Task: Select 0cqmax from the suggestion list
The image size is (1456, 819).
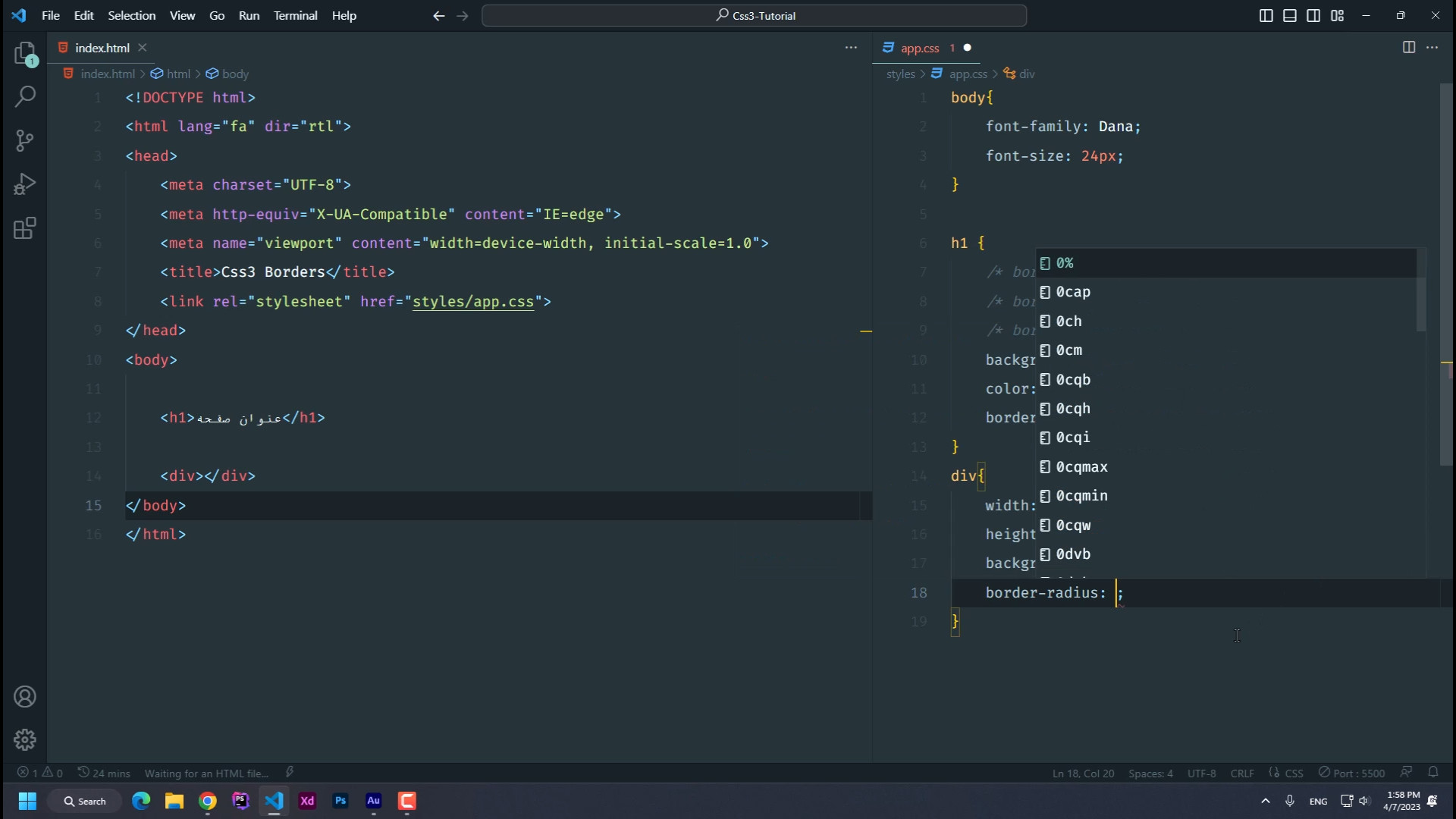Action: click(1081, 466)
